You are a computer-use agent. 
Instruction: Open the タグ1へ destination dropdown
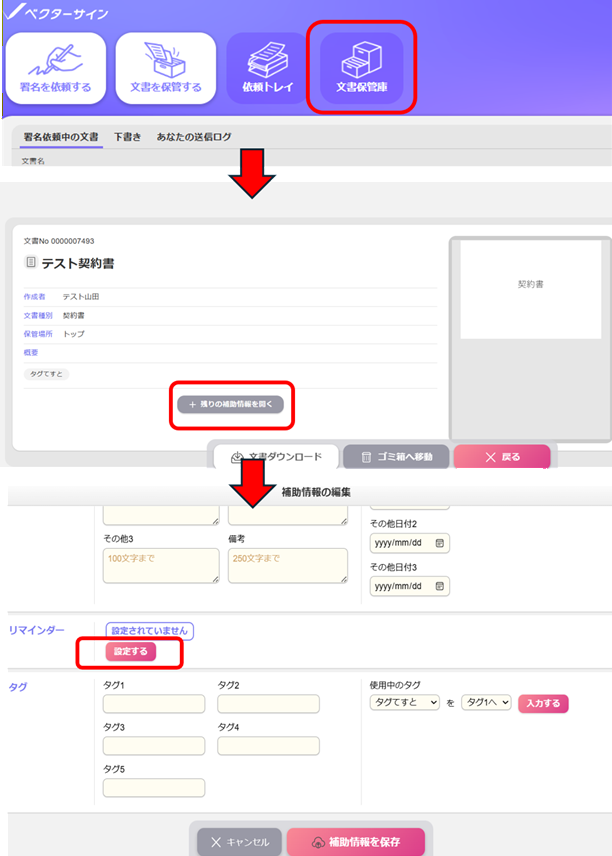pyautogui.click(x=486, y=703)
